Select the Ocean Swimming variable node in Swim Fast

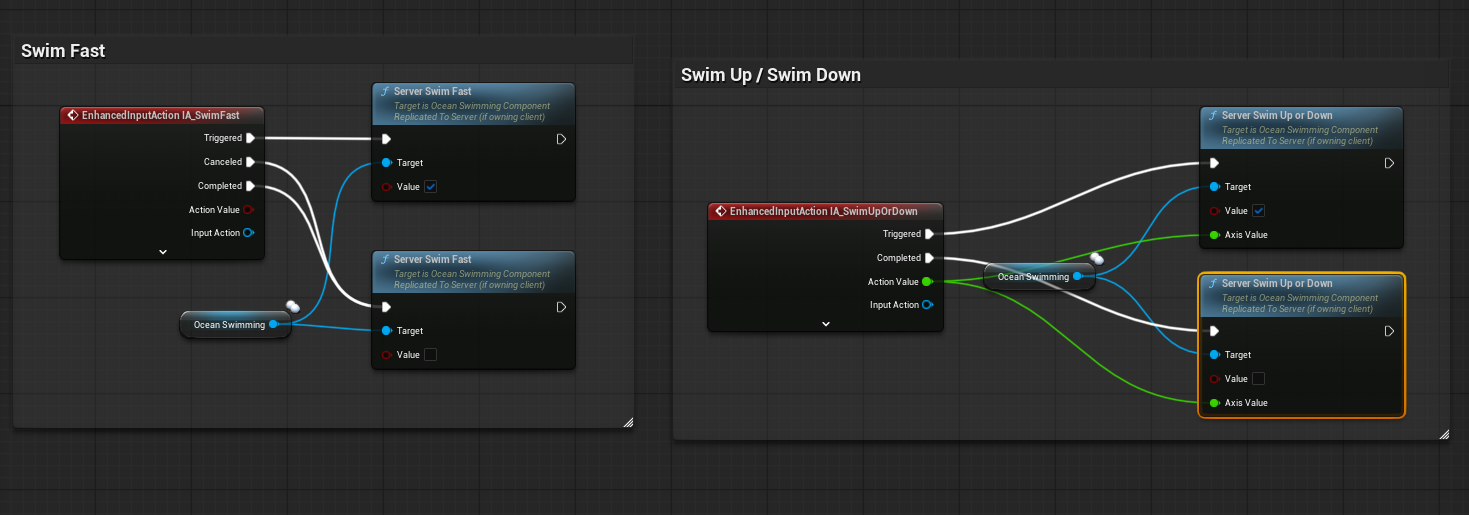coord(236,324)
